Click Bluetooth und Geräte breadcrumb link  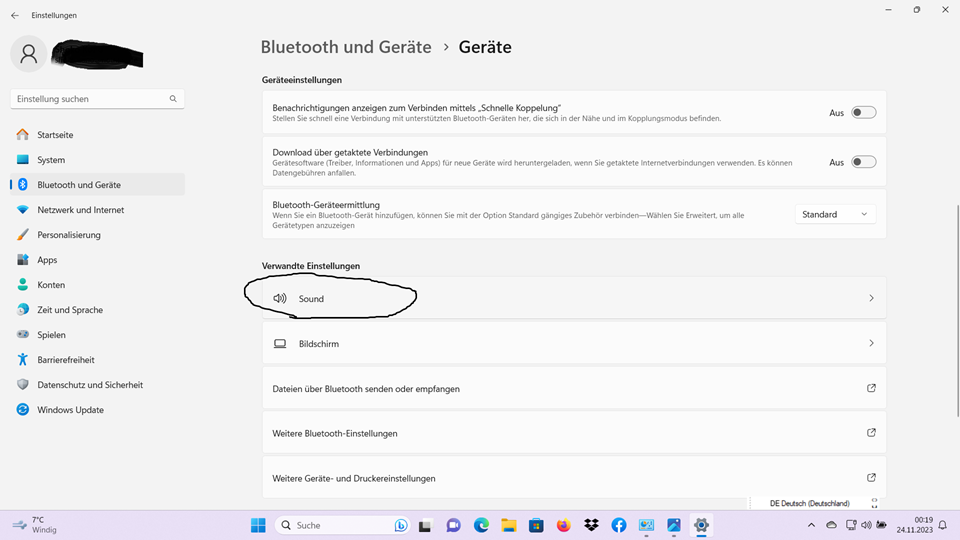point(346,47)
